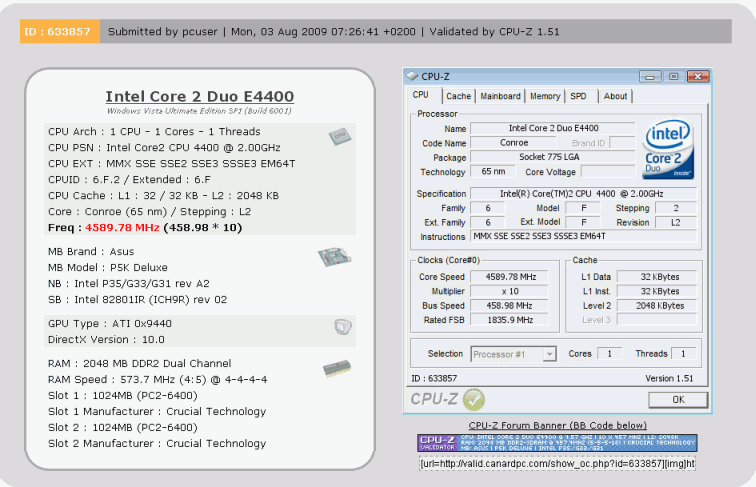
Task: Click the Intel Core 2 Duo logo
Action: click(668, 149)
